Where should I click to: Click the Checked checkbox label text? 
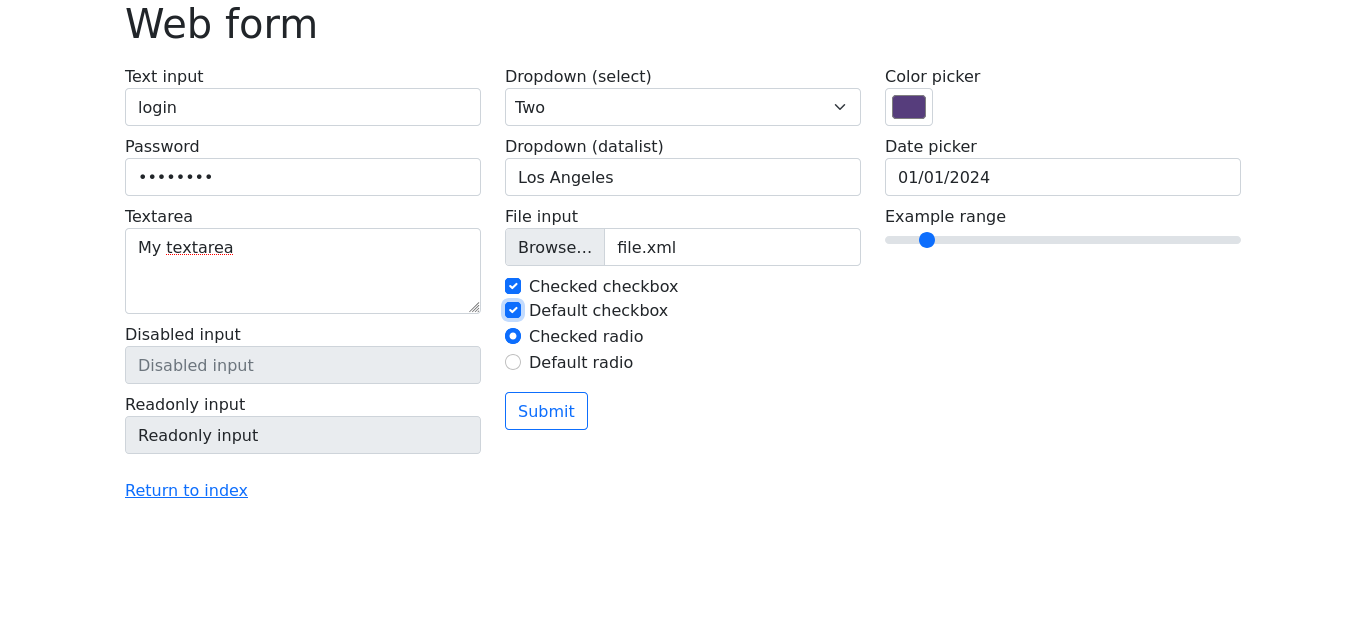[x=603, y=286]
